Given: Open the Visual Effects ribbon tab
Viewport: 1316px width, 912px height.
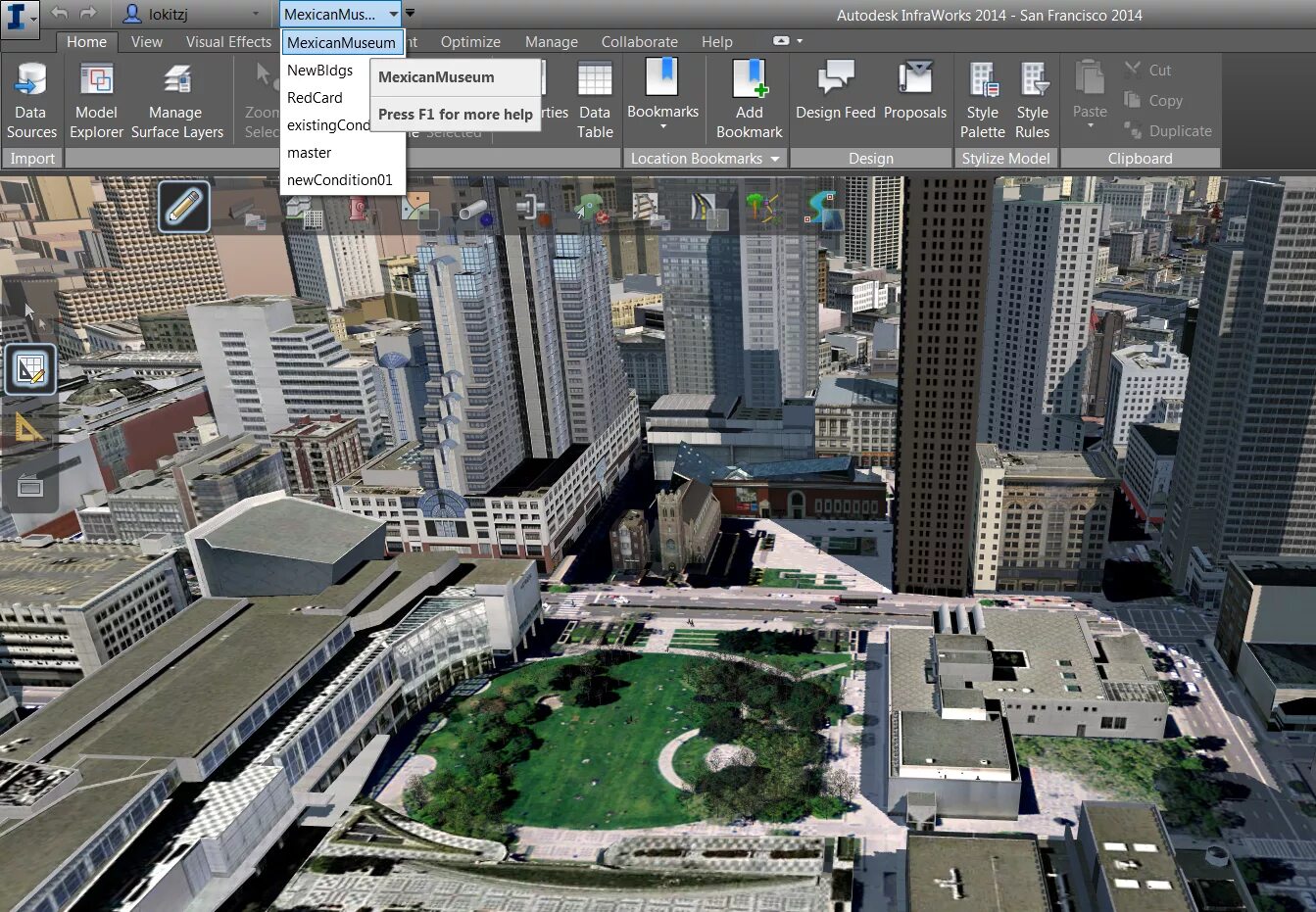Looking at the screenshot, I should click(228, 42).
